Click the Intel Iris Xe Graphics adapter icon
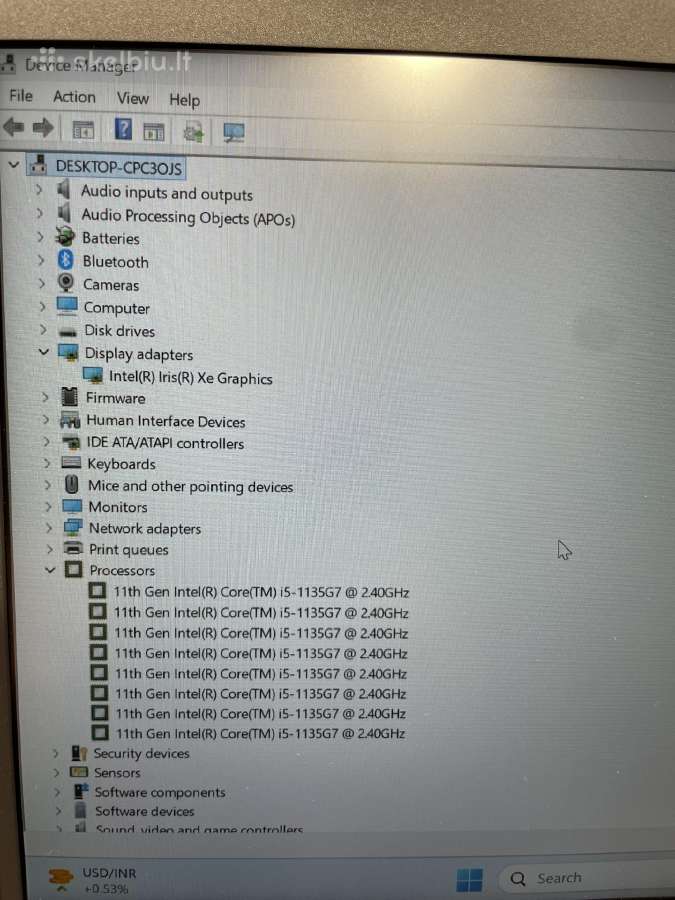The width and height of the screenshot is (675, 900). click(92, 375)
